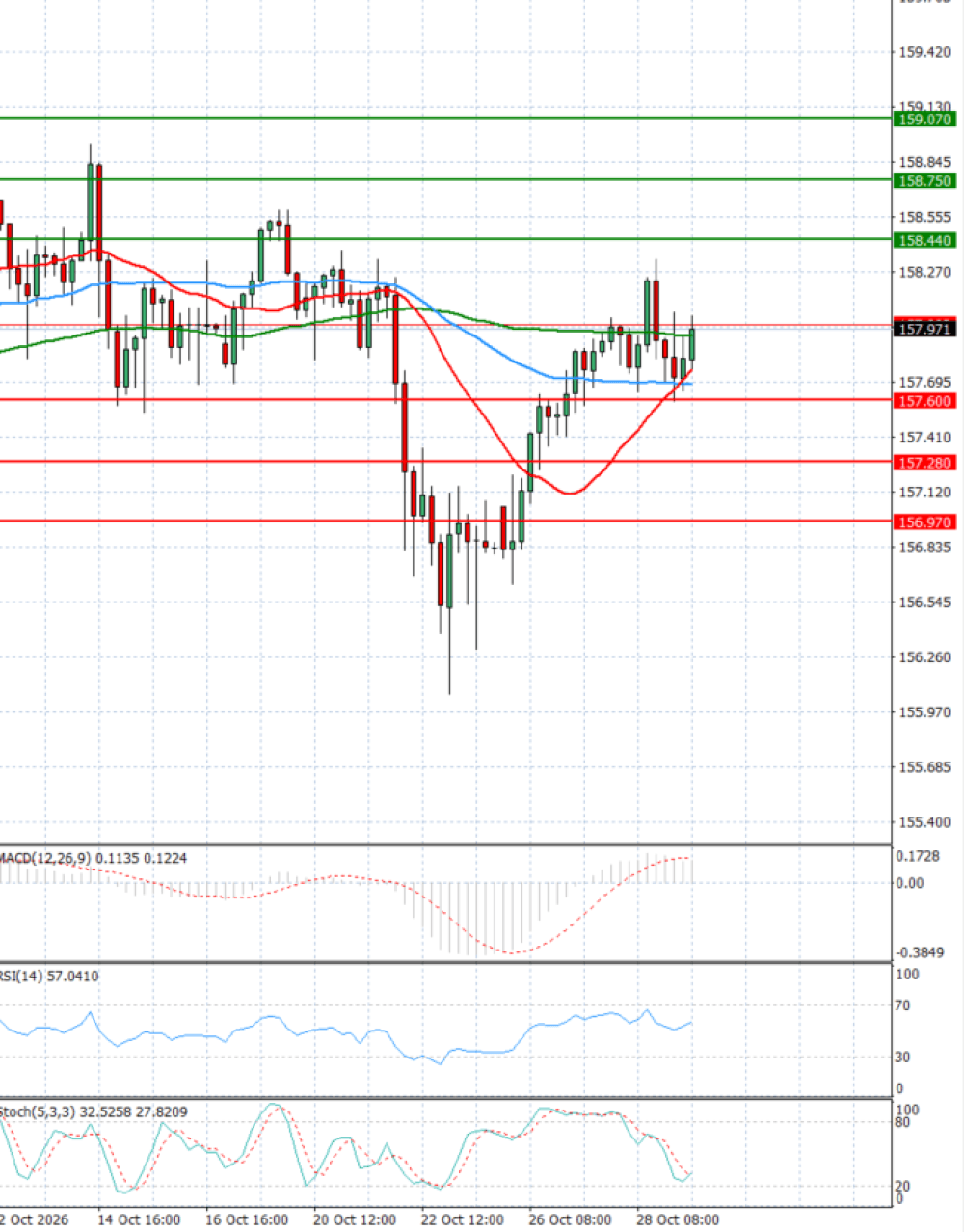Click the MACD scale value 0.1728
Image resolution: width=964 pixels, height=1232 pixels.
(x=917, y=856)
